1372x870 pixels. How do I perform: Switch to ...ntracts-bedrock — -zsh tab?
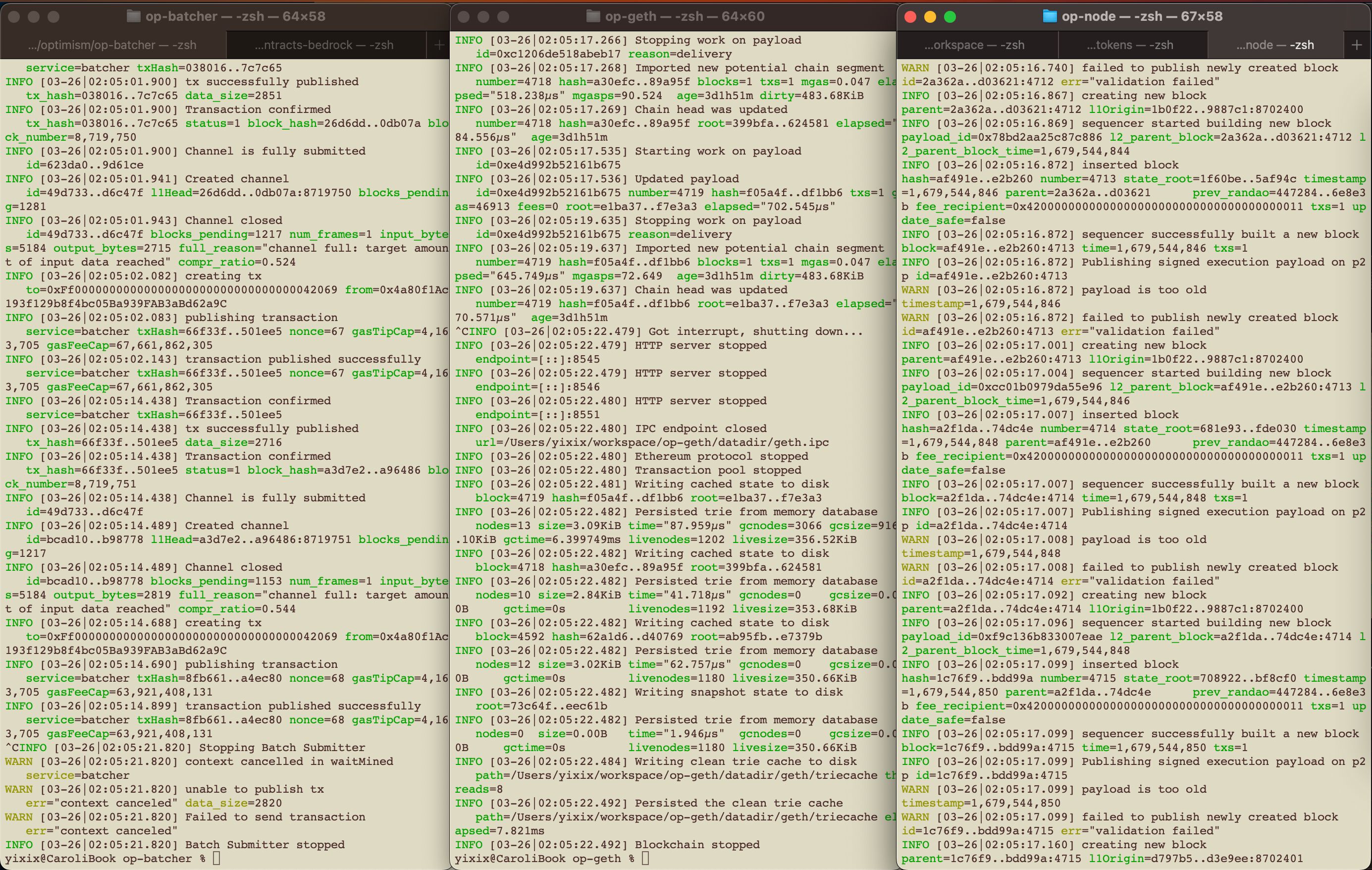click(x=325, y=45)
